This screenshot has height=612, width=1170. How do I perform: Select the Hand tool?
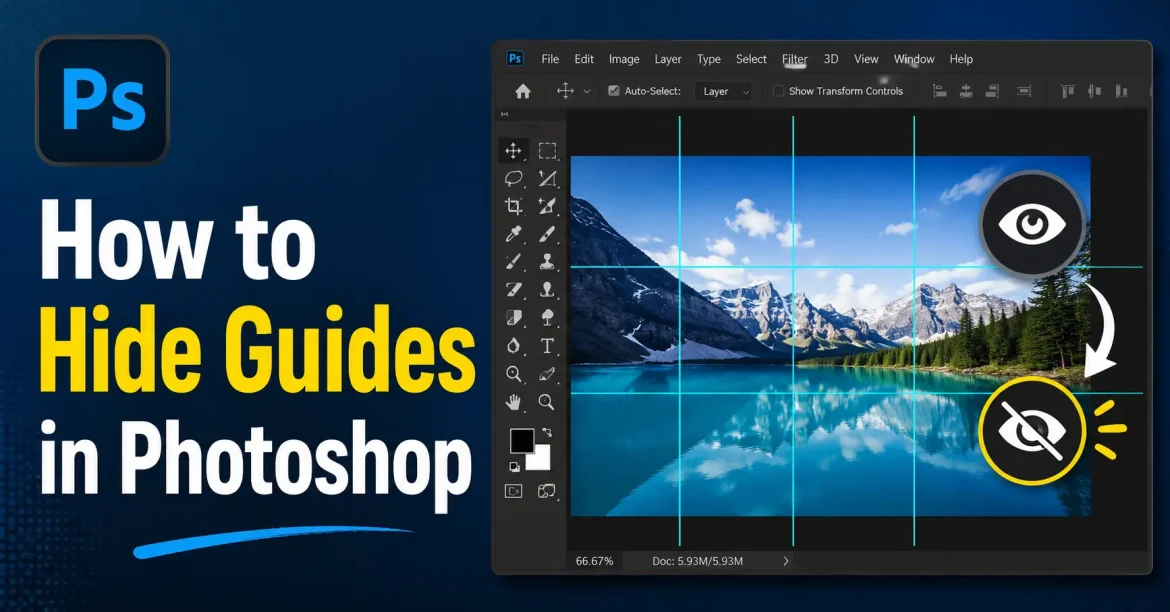tap(513, 403)
